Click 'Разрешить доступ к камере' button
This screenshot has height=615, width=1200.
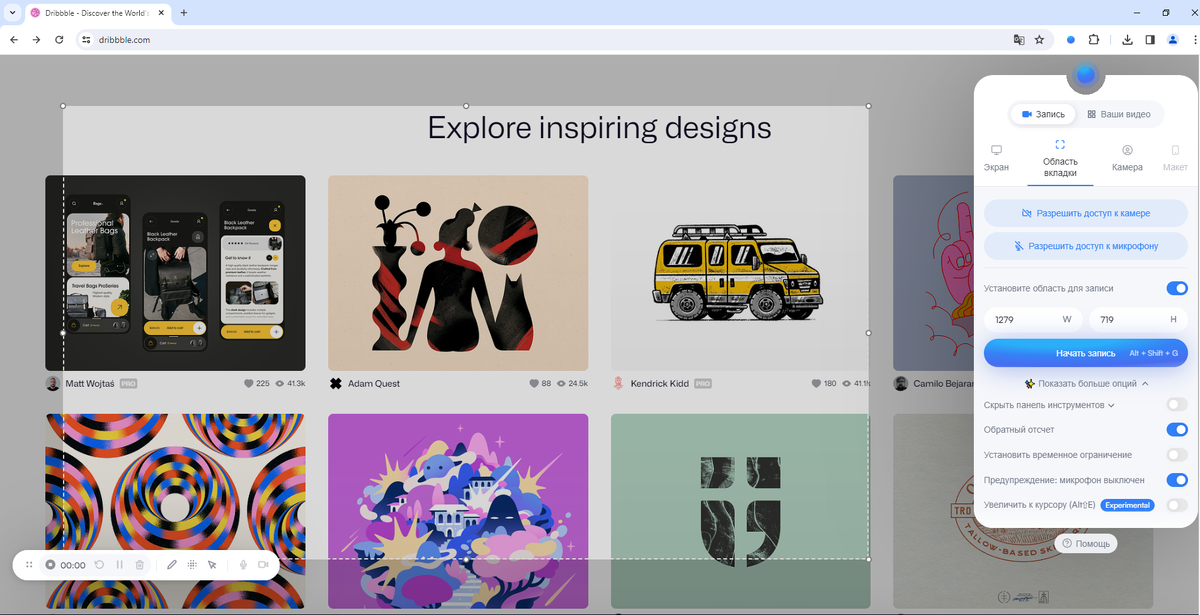1086,214
